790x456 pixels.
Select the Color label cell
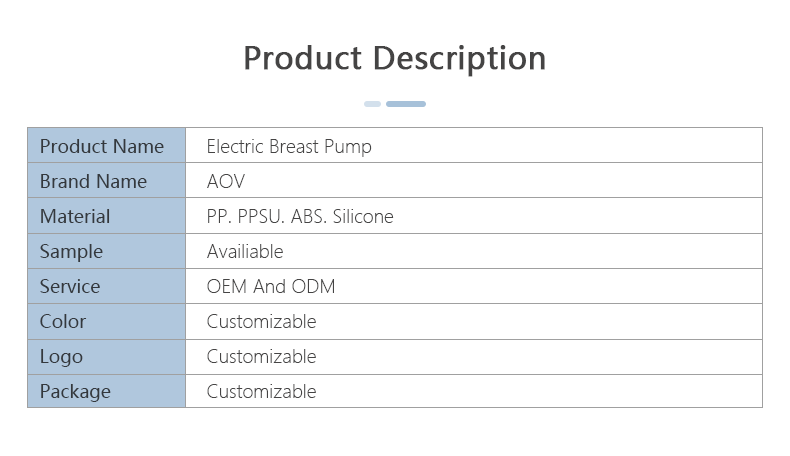[x=106, y=321]
